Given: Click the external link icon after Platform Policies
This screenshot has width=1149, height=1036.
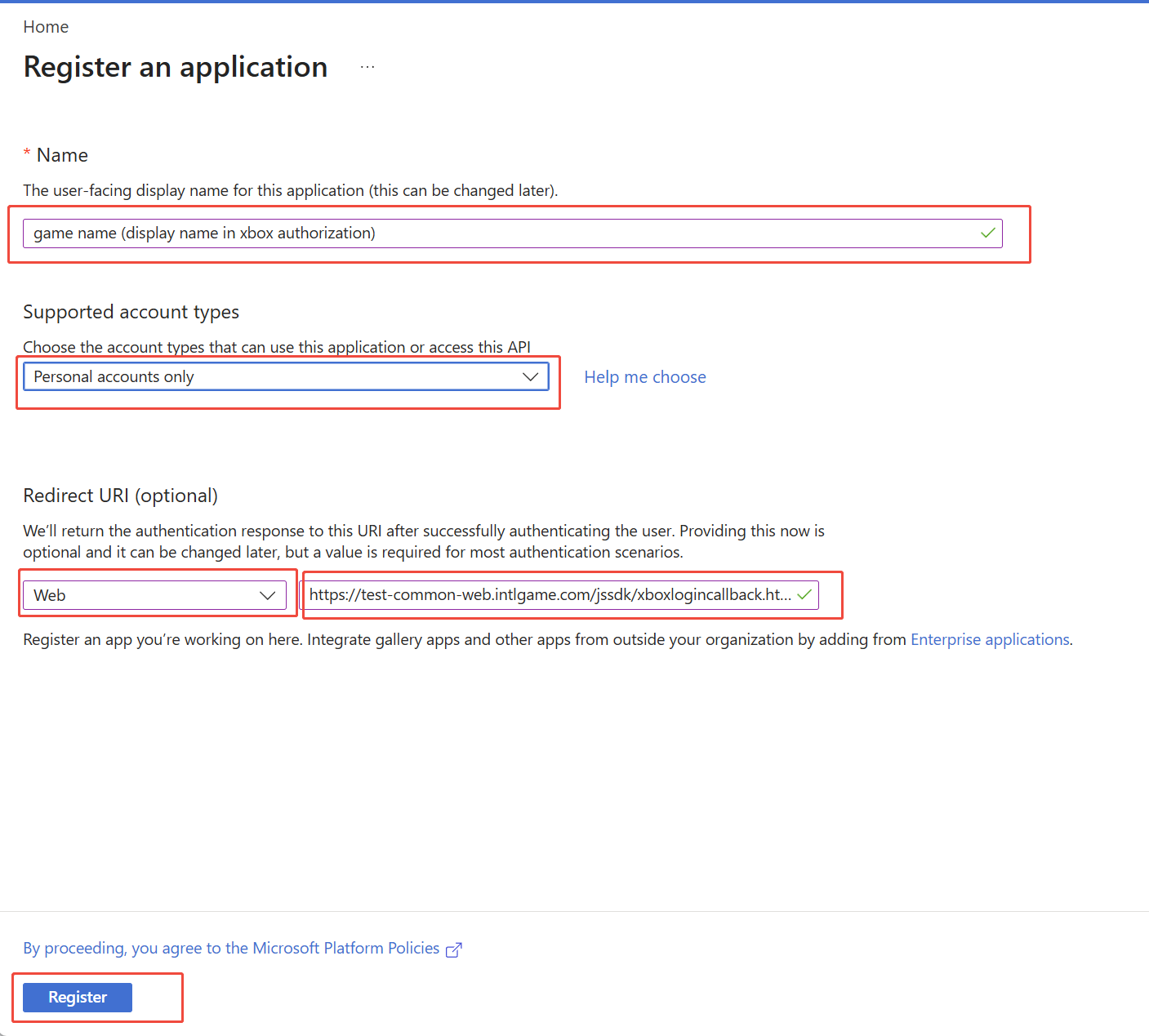Looking at the screenshot, I should 454,949.
